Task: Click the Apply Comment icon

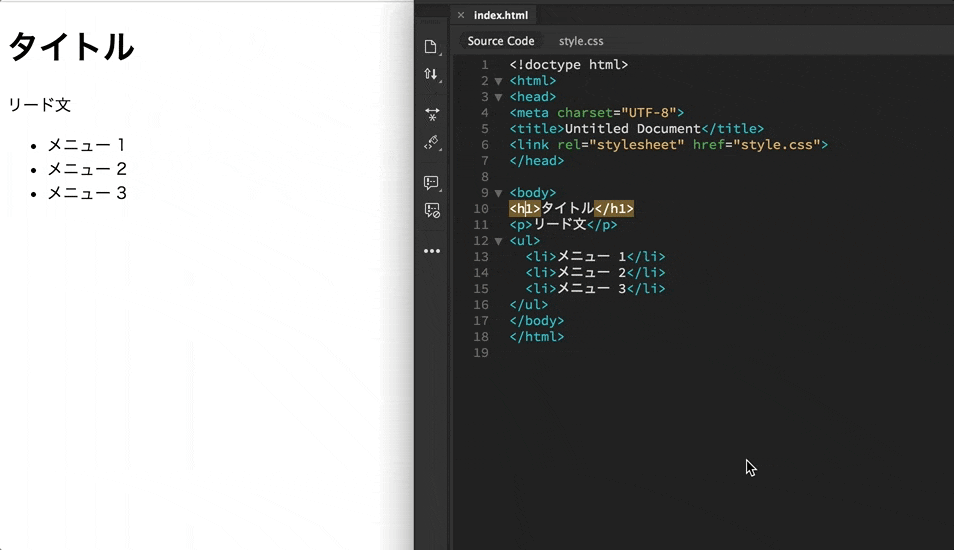Action: pos(431,183)
